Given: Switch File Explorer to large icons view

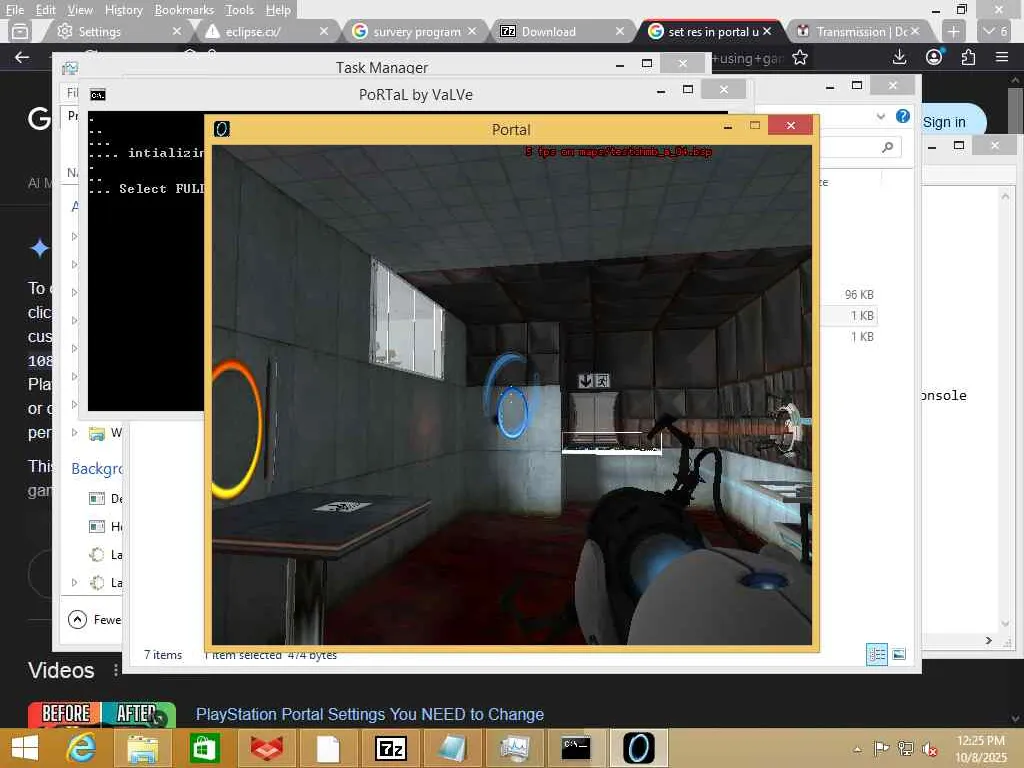Looking at the screenshot, I should pos(899,654).
